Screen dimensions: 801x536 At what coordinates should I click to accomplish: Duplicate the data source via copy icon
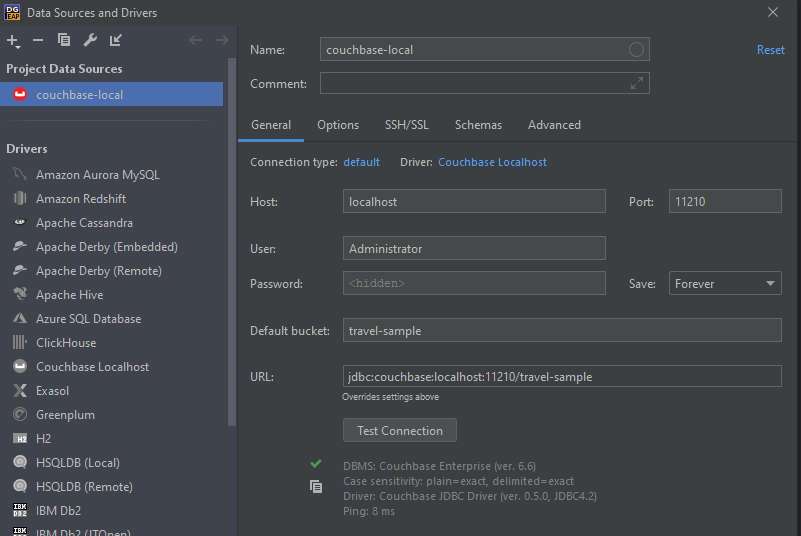click(64, 40)
